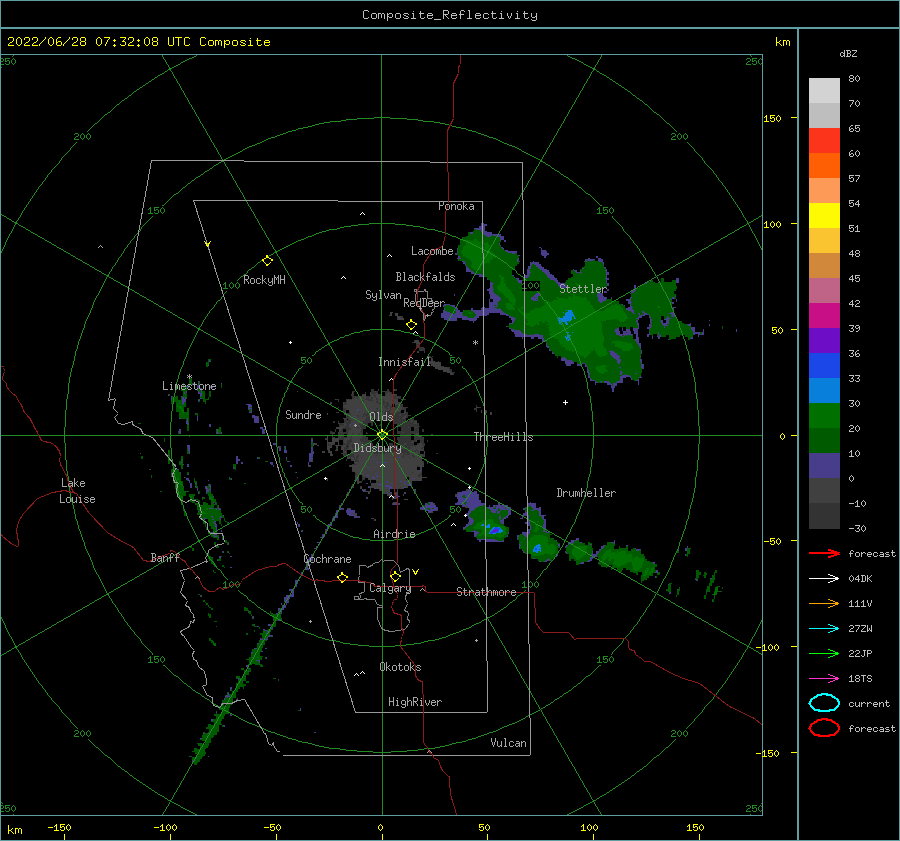Viewport: 900px width, 841px height.
Task: Select the white 04DK arrow icon
Action: (824, 579)
